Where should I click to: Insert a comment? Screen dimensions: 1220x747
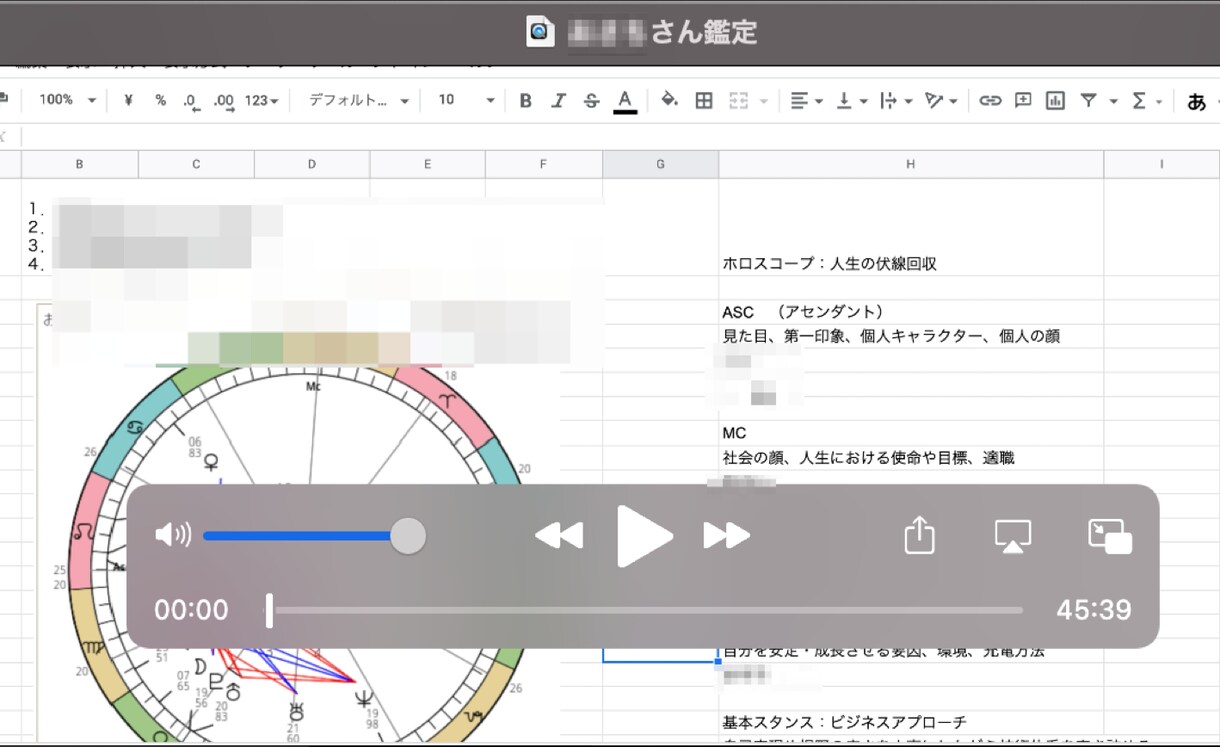pyautogui.click(x=1023, y=100)
